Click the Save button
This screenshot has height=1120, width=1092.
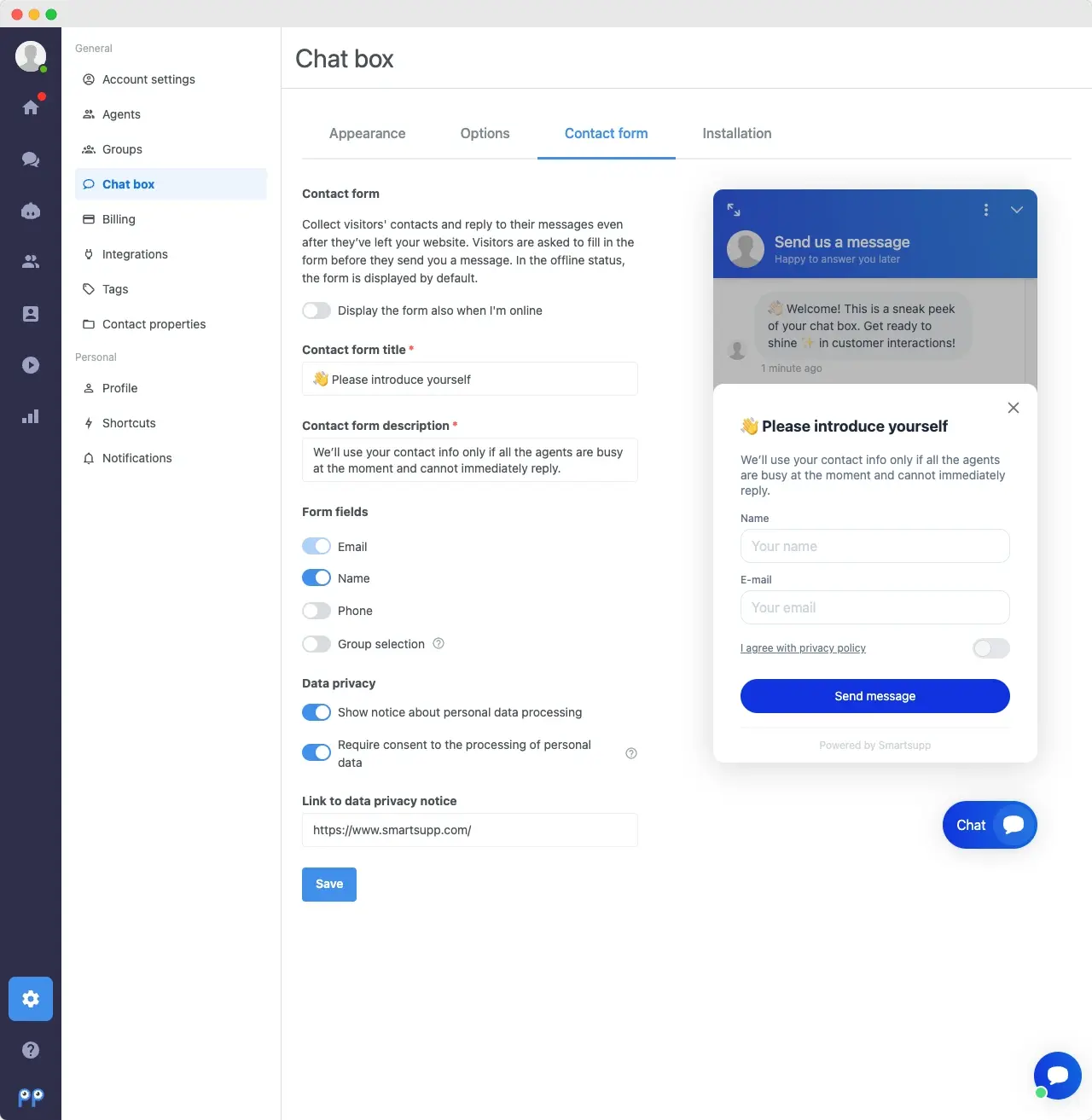point(329,885)
